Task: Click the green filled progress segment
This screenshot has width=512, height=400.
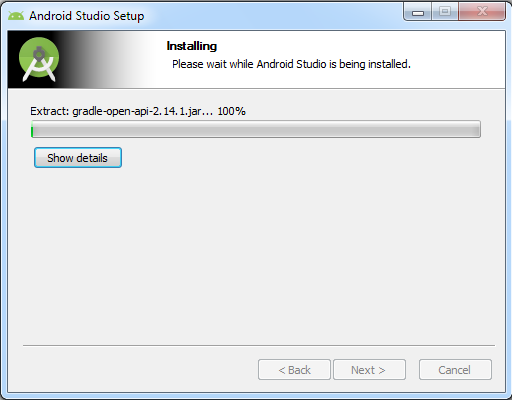Action: 32,130
